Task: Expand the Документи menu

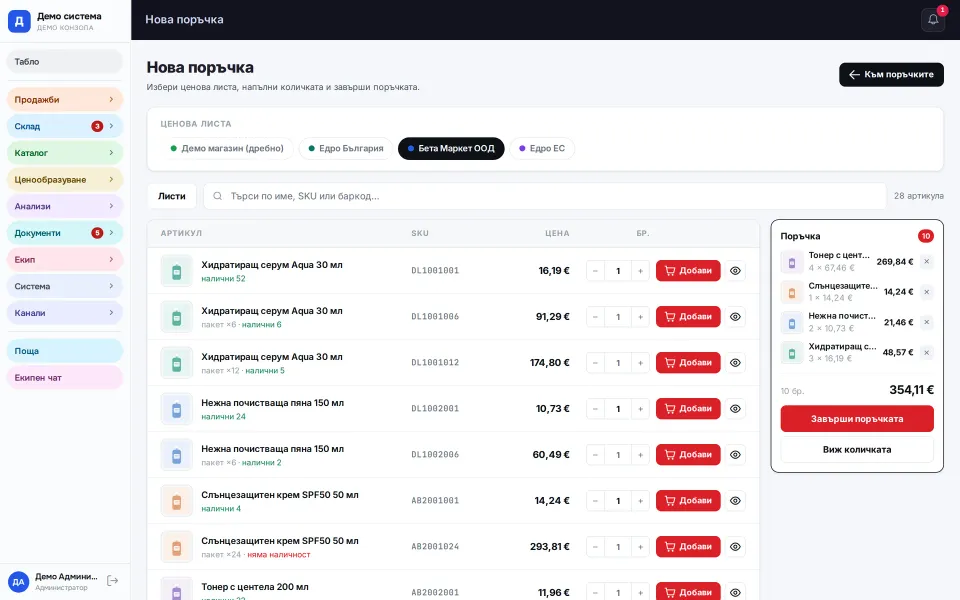Action: pos(65,233)
